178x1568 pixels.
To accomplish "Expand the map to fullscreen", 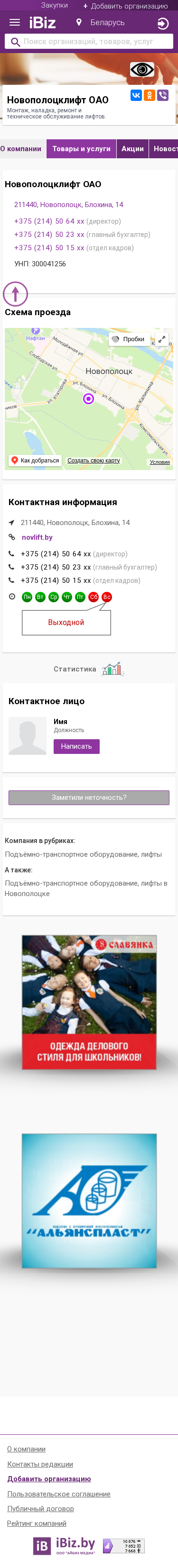I will tap(161, 340).
